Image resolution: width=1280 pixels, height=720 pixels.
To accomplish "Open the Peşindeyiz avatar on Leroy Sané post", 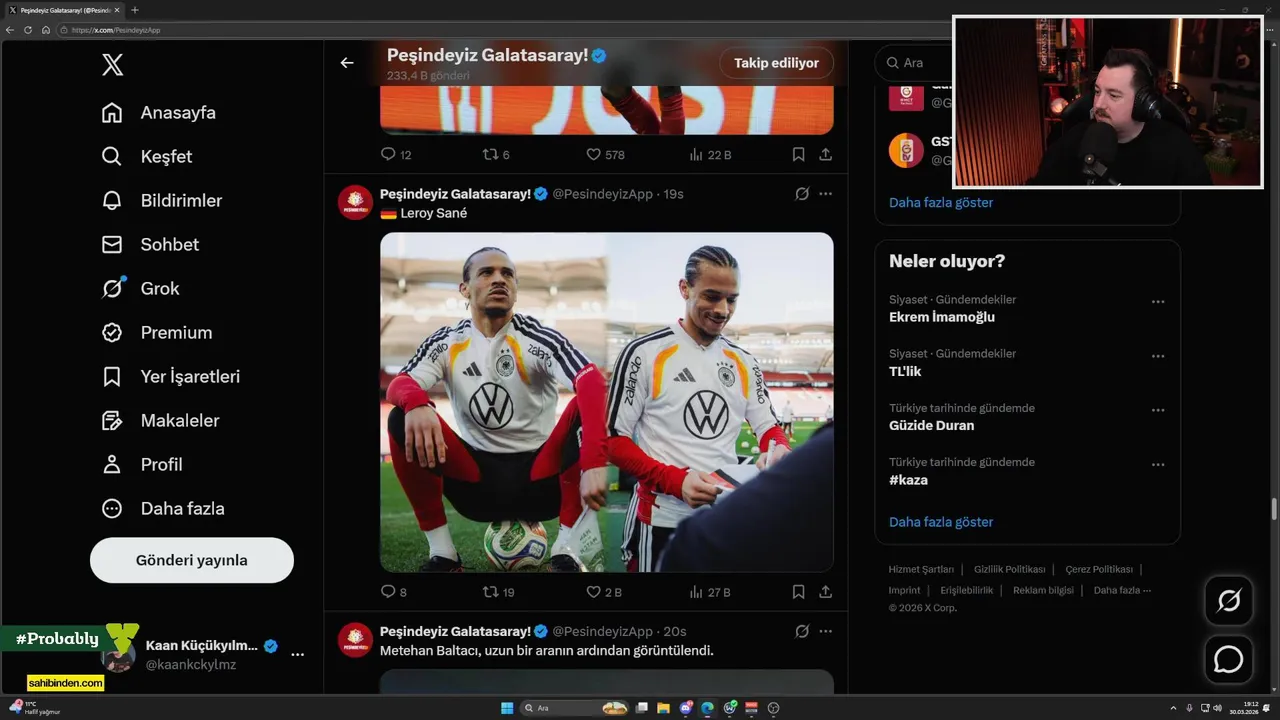I will (x=355, y=203).
